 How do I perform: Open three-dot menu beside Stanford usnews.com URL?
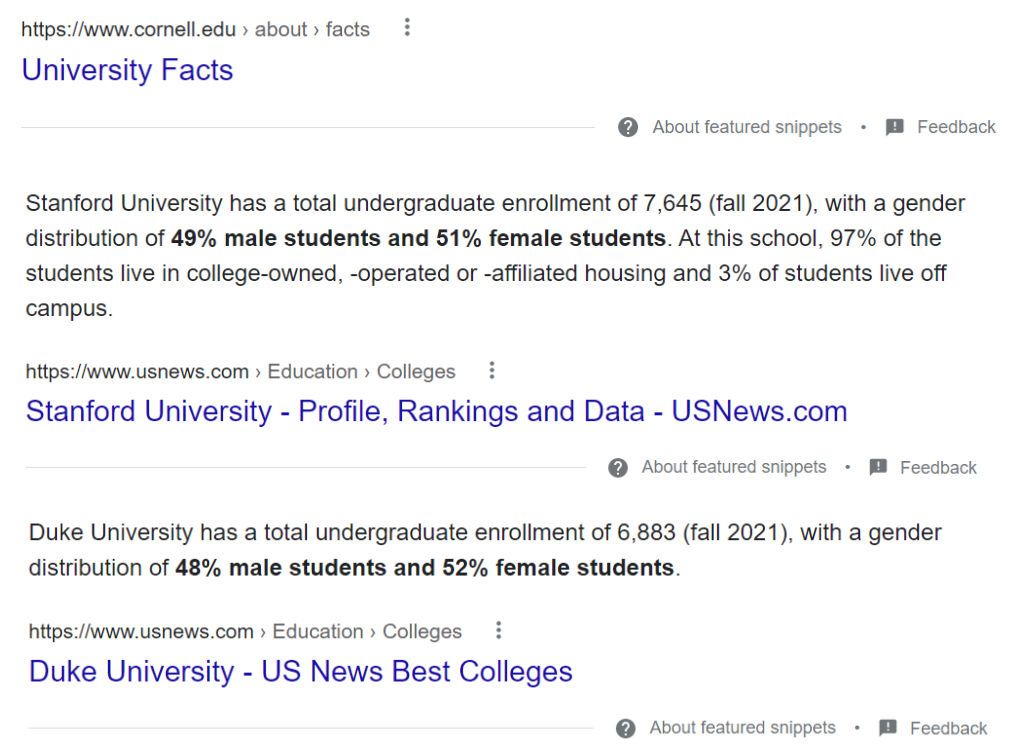pyautogui.click(x=491, y=371)
